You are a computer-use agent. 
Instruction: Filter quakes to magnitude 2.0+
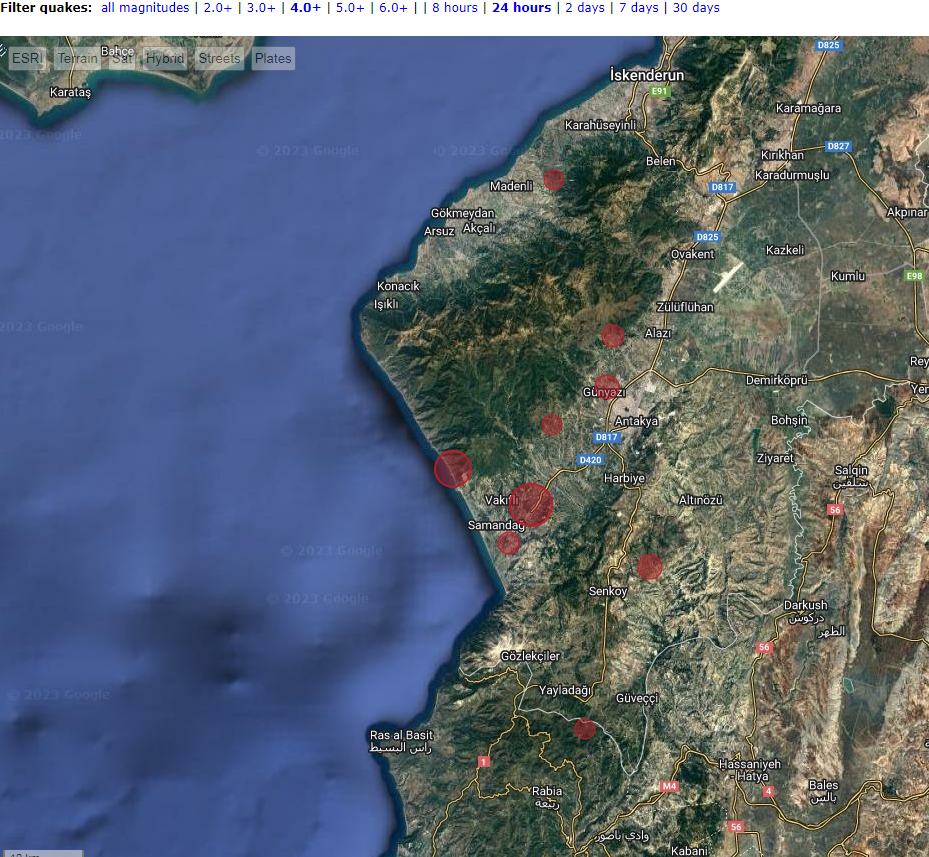pos(217,8)
